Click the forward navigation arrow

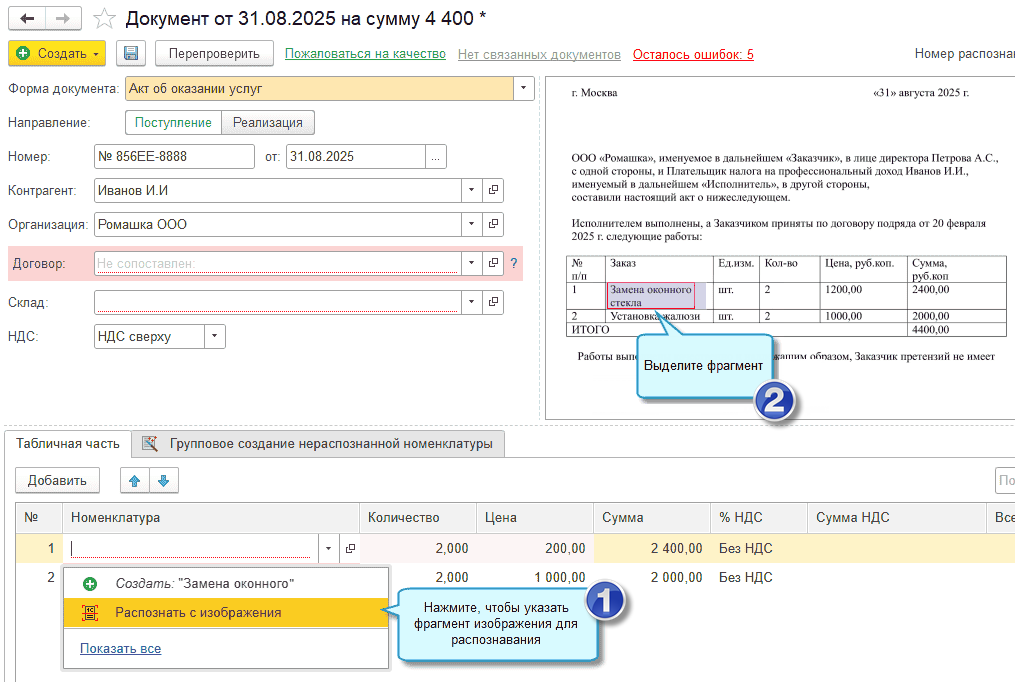(x=63, y=19)
